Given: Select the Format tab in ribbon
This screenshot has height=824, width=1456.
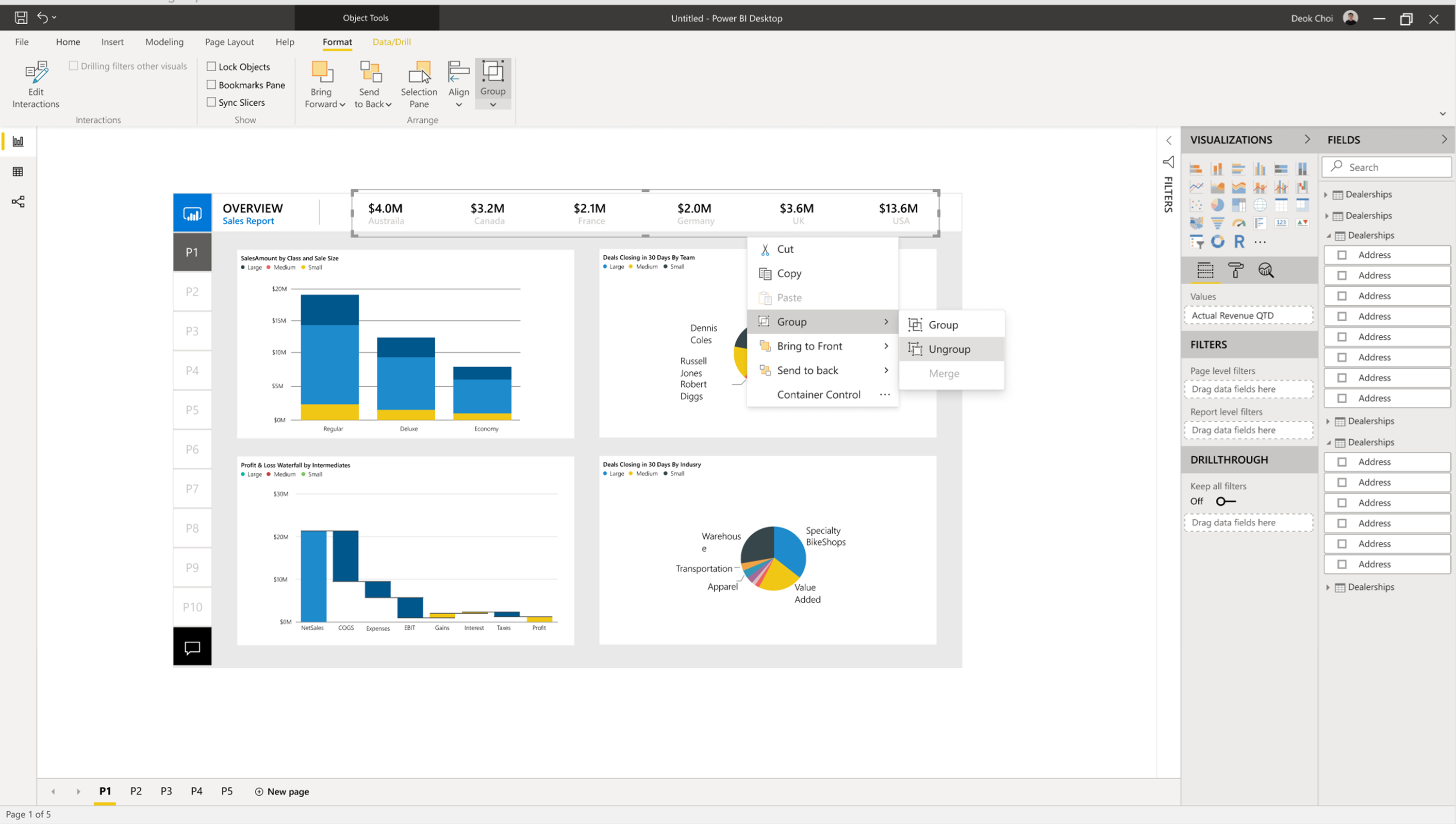Looking at the screenshot, I should pos(336,42).
